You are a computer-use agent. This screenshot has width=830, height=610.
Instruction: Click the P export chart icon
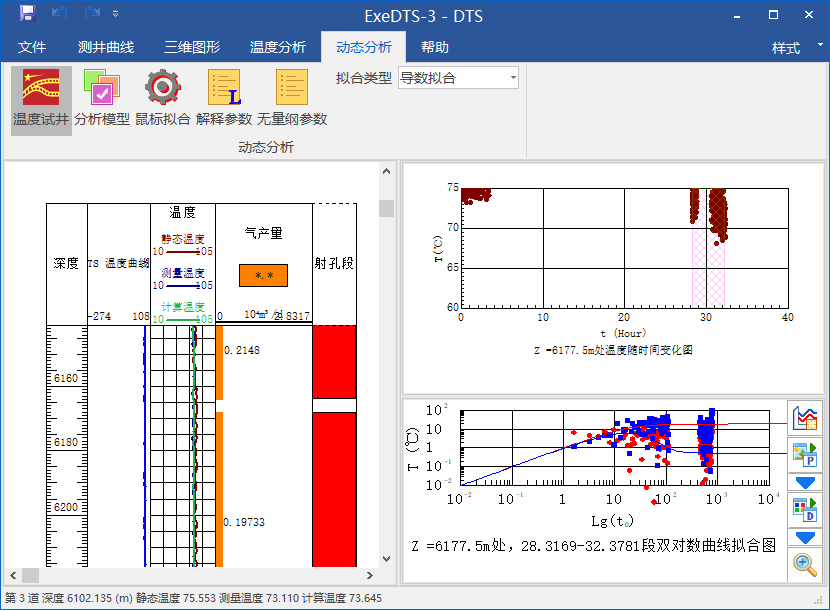805,455
